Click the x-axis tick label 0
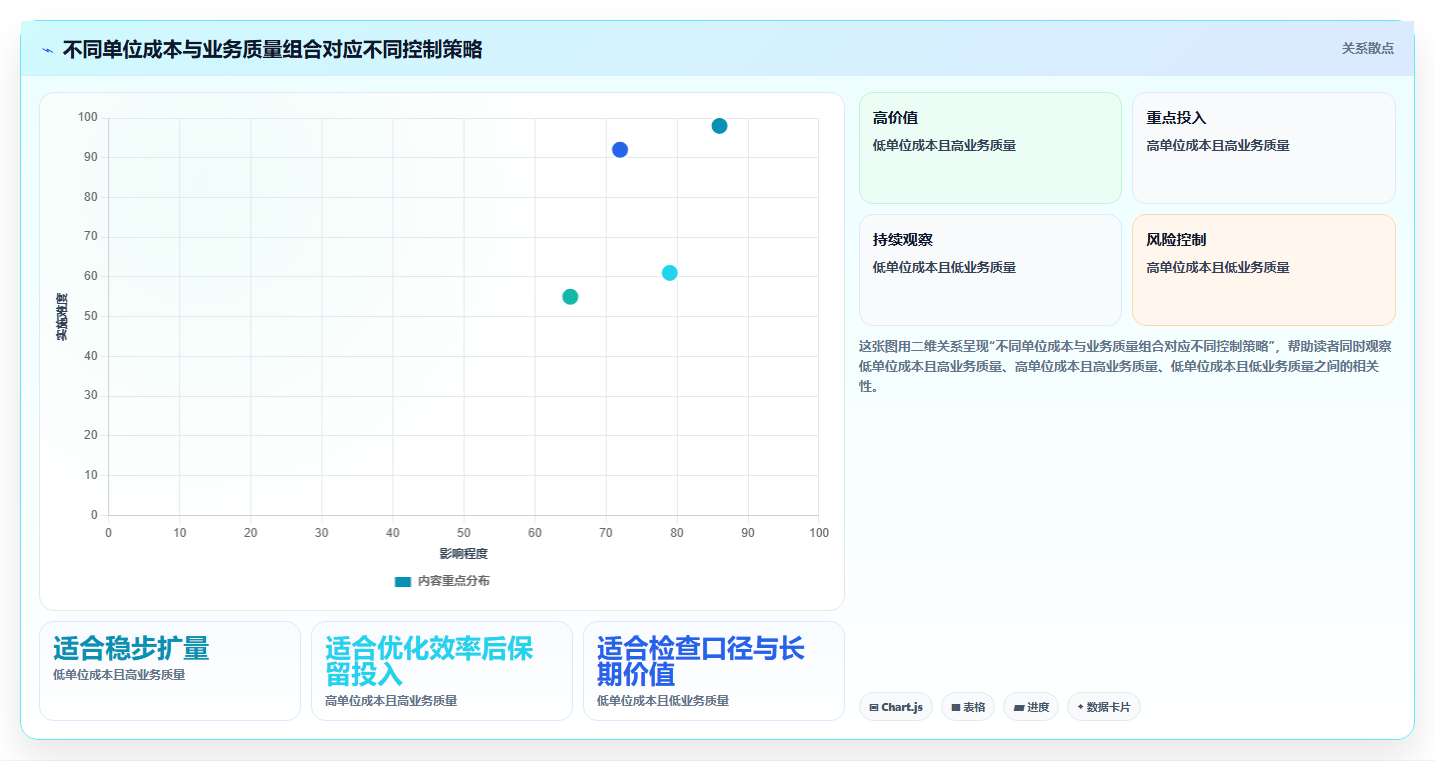Screen dimensions: 1435x761 pos(108,533)
